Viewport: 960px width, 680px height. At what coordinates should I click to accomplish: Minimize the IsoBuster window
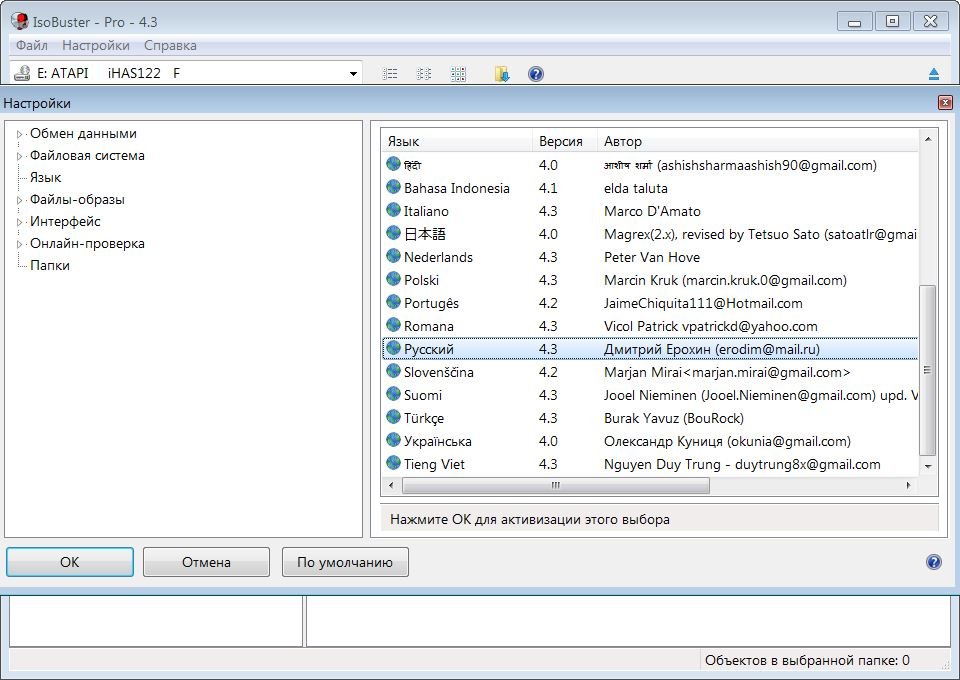tap(855, 21)
